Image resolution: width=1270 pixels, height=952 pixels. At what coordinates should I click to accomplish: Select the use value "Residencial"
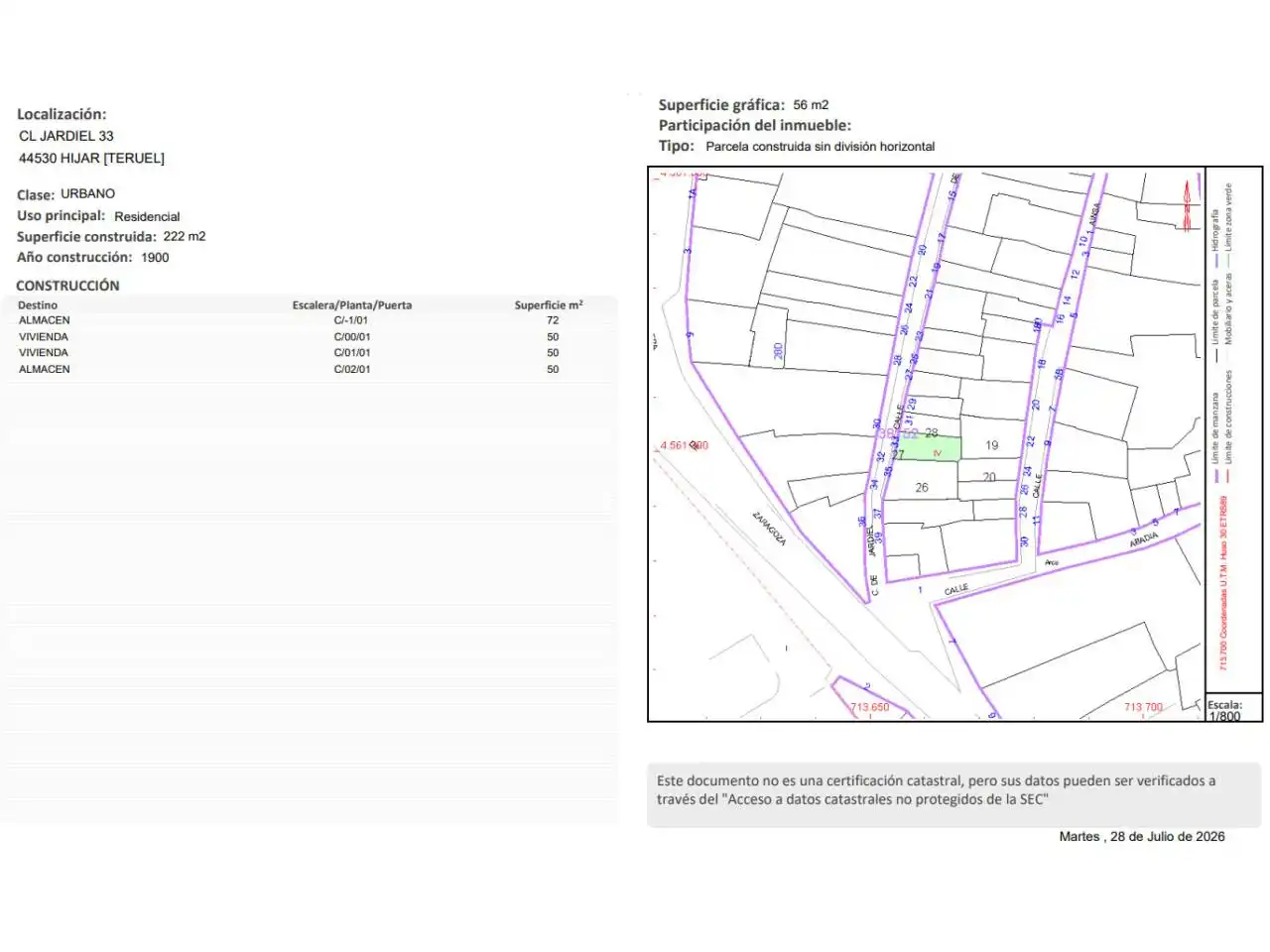147,216
